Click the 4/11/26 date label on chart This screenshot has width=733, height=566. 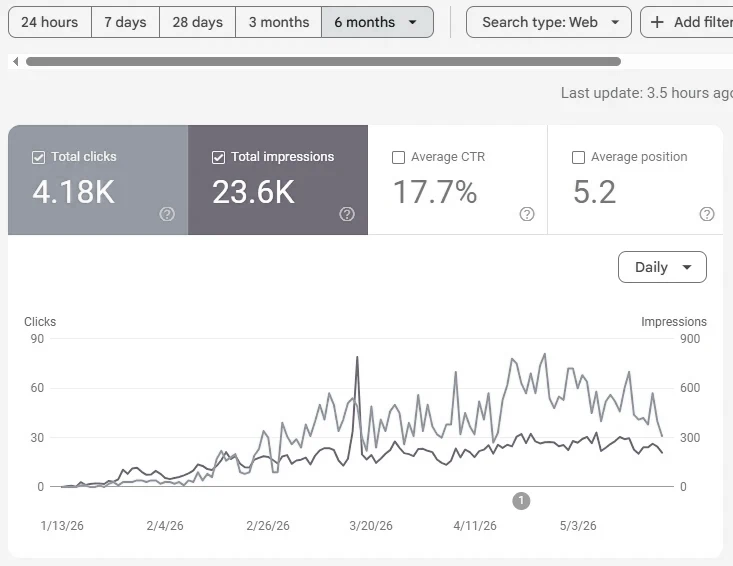click(x=475, y=525)
